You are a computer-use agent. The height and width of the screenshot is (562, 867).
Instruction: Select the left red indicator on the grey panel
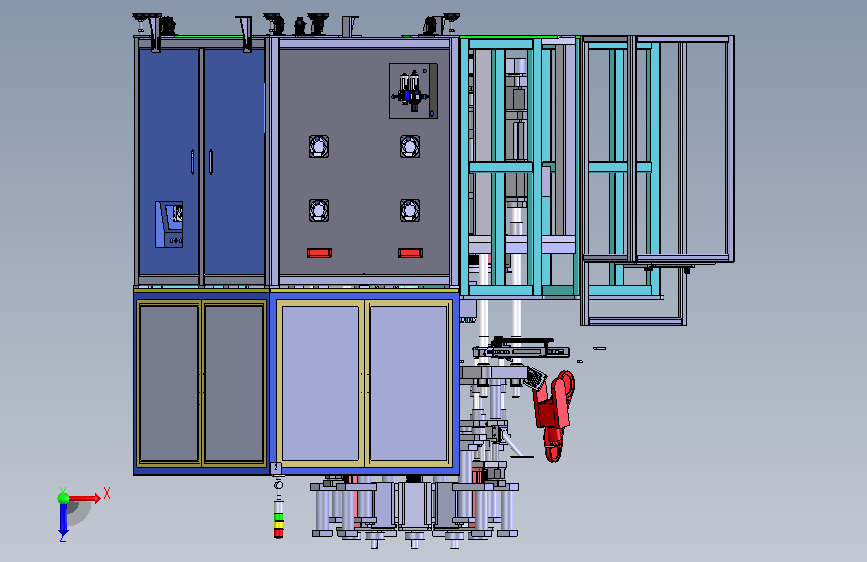pyautogui.click(x=320, y=253)
